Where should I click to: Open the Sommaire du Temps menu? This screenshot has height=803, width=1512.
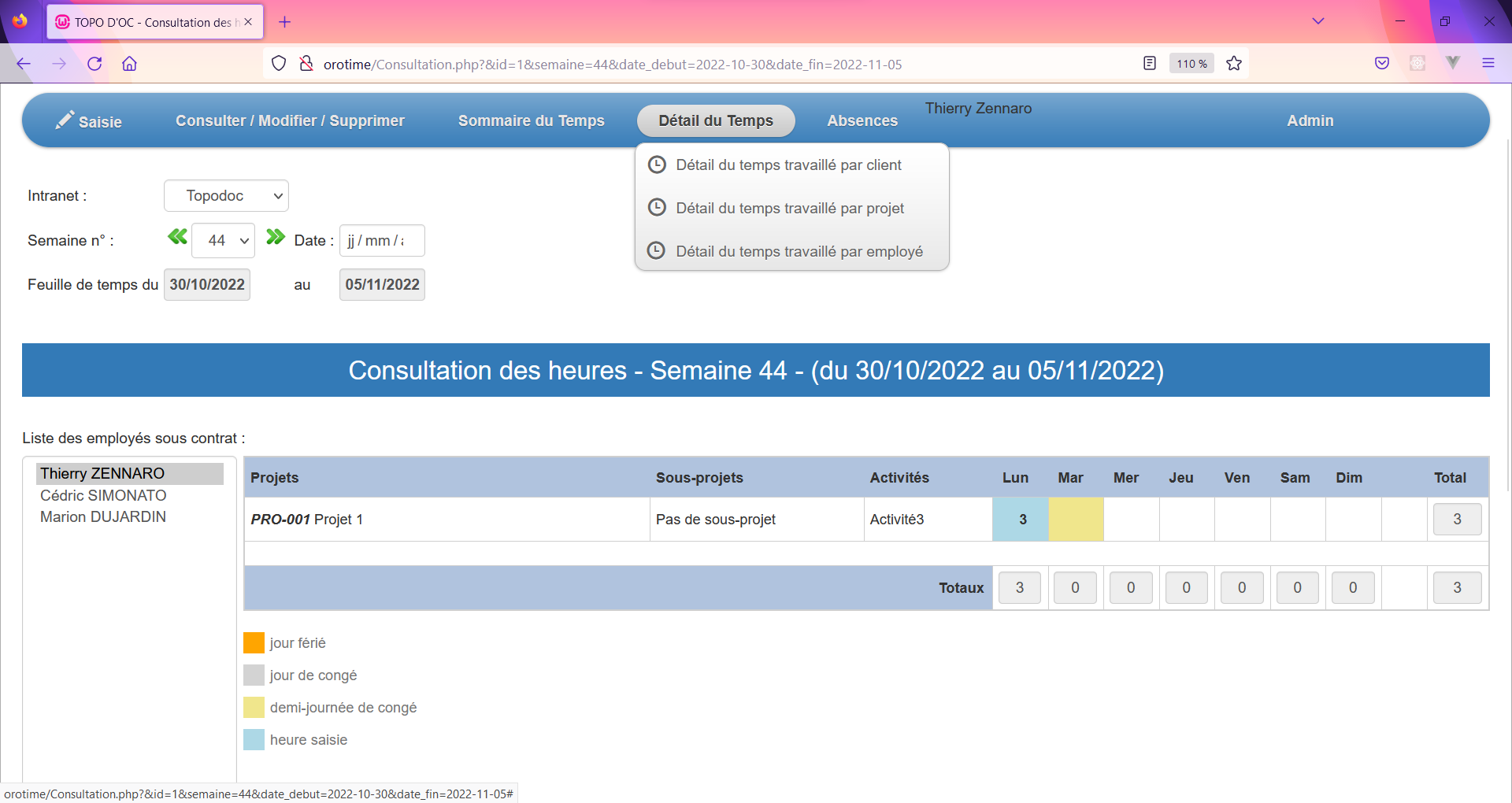531,121
